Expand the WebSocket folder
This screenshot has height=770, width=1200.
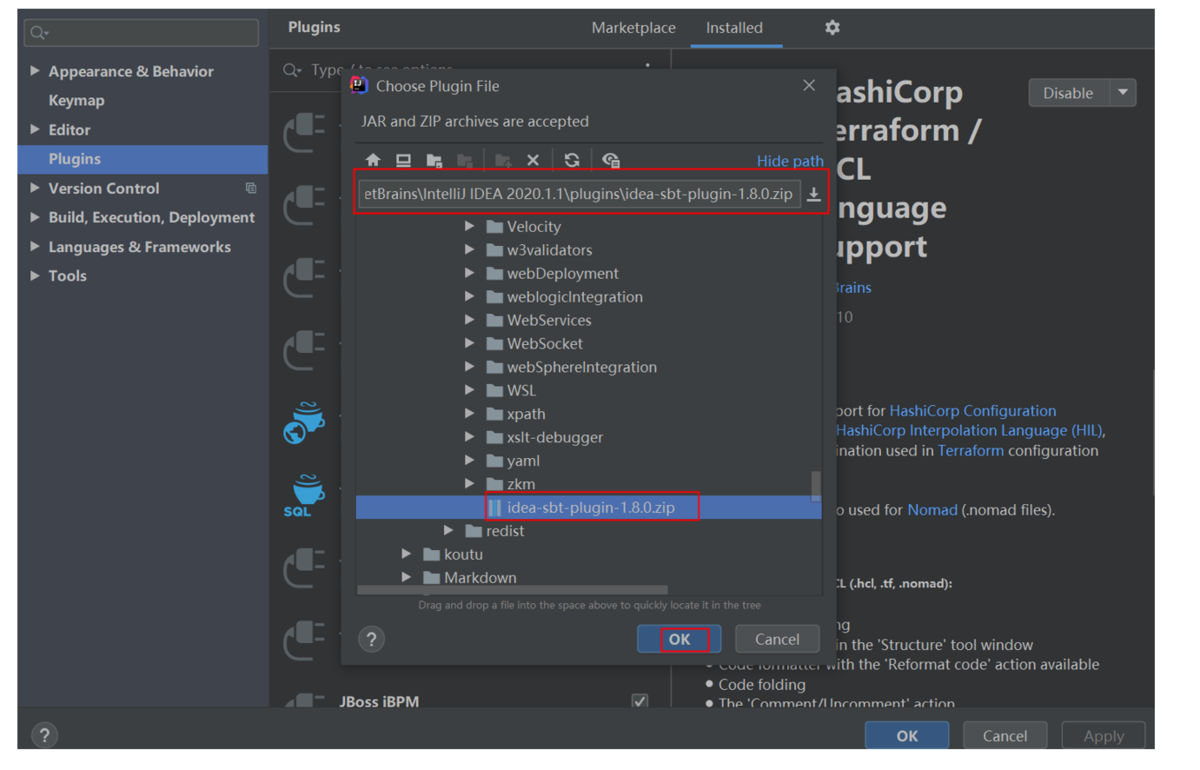point(469,344)
